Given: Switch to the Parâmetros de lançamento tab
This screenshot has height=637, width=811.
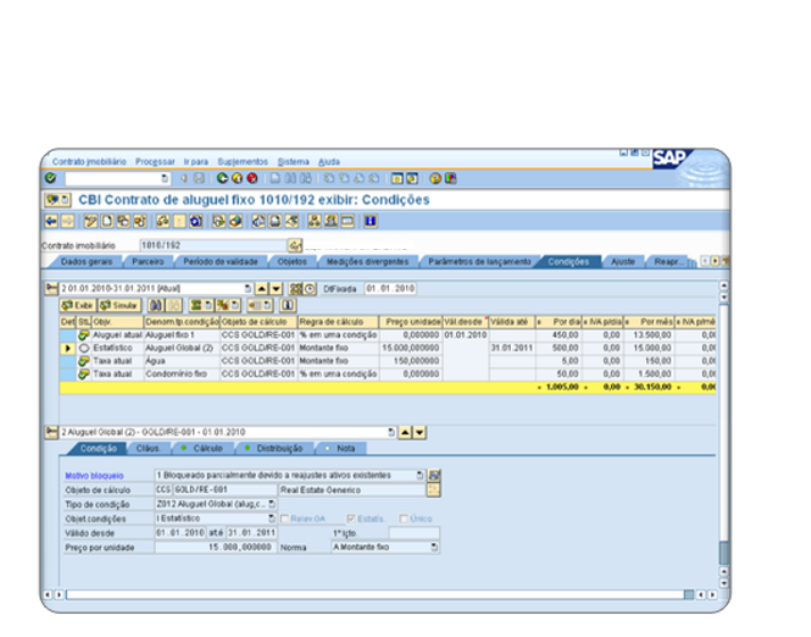Looking at the screenshot, I should coord(479,262).
